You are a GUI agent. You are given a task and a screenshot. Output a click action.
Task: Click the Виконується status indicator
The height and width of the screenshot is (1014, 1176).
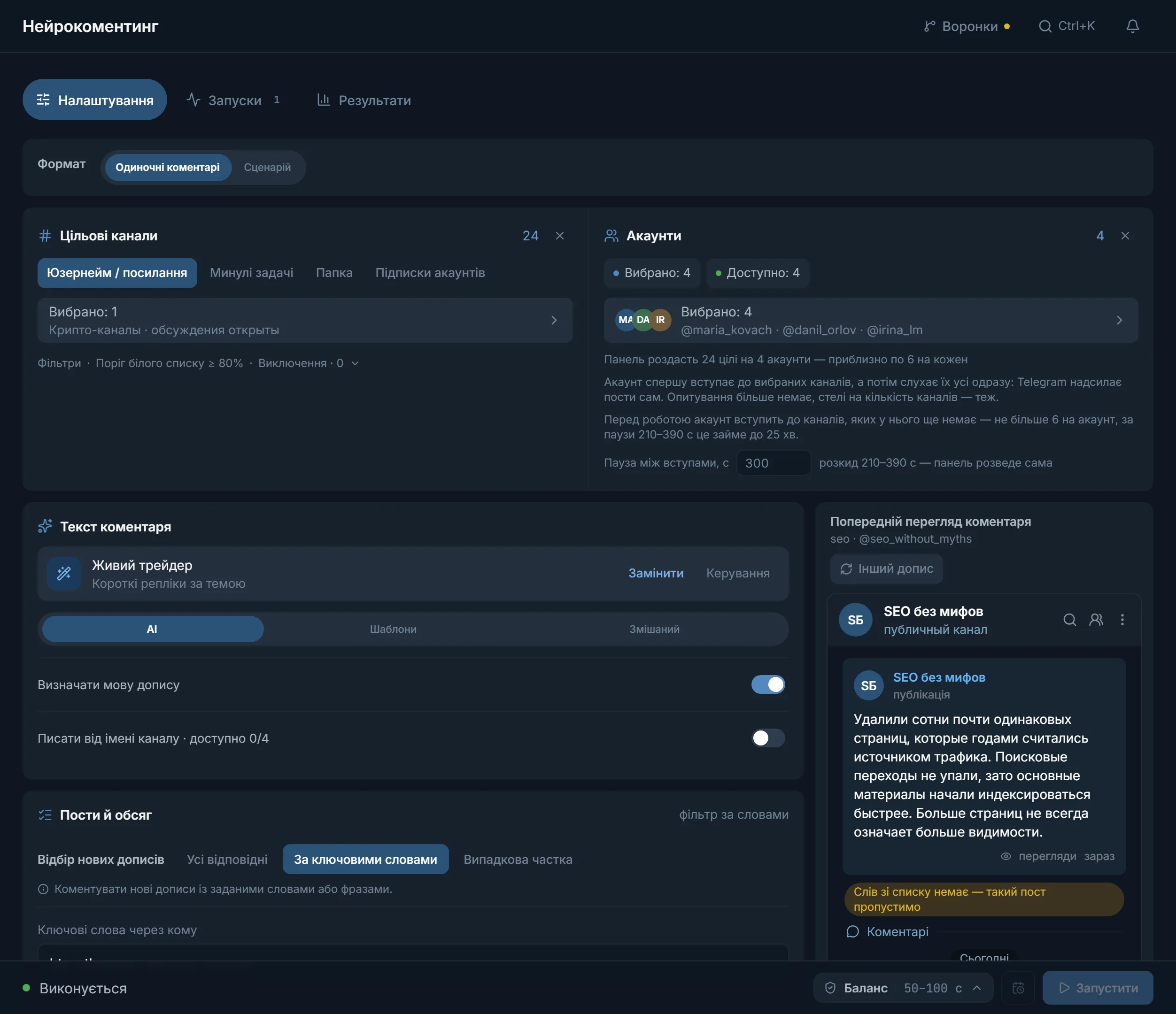(x=75, y=989)
